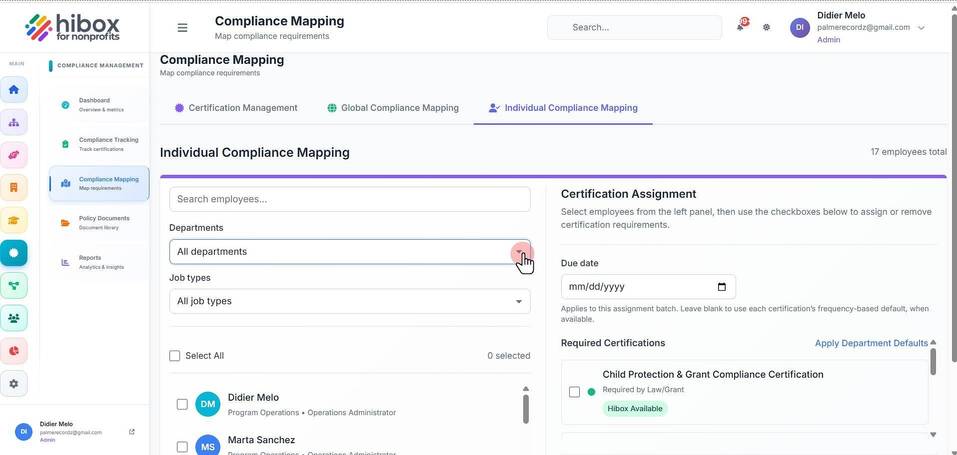Screen dimensions: 957x455
Task: Open Dashboard in compliance menu
Action: pos(99,104)
